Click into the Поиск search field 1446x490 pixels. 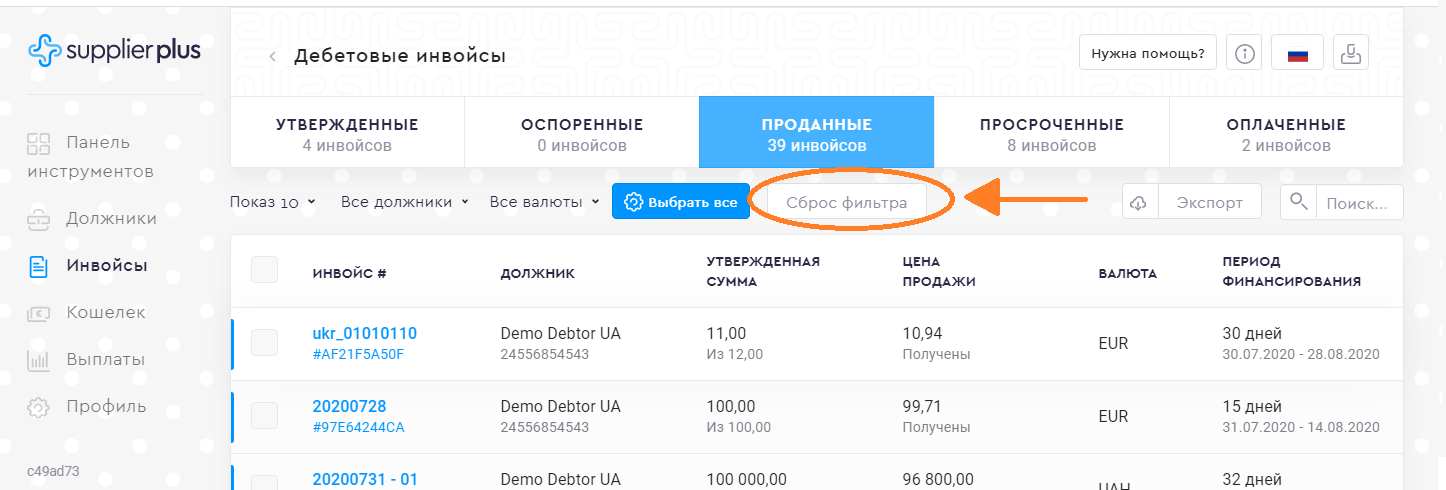[x=1357, y=202]
